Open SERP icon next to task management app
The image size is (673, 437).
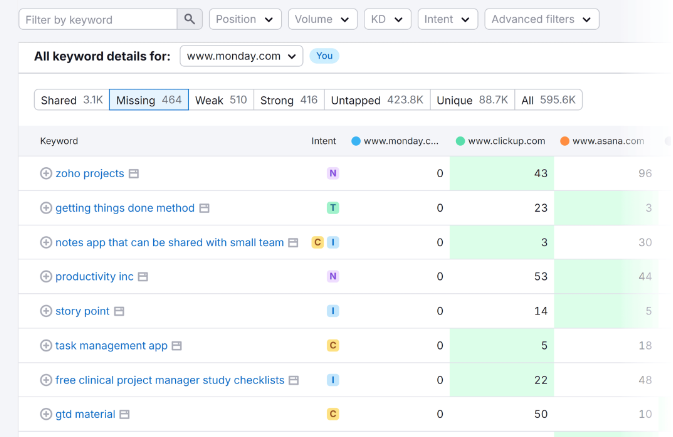click(177, 346)
